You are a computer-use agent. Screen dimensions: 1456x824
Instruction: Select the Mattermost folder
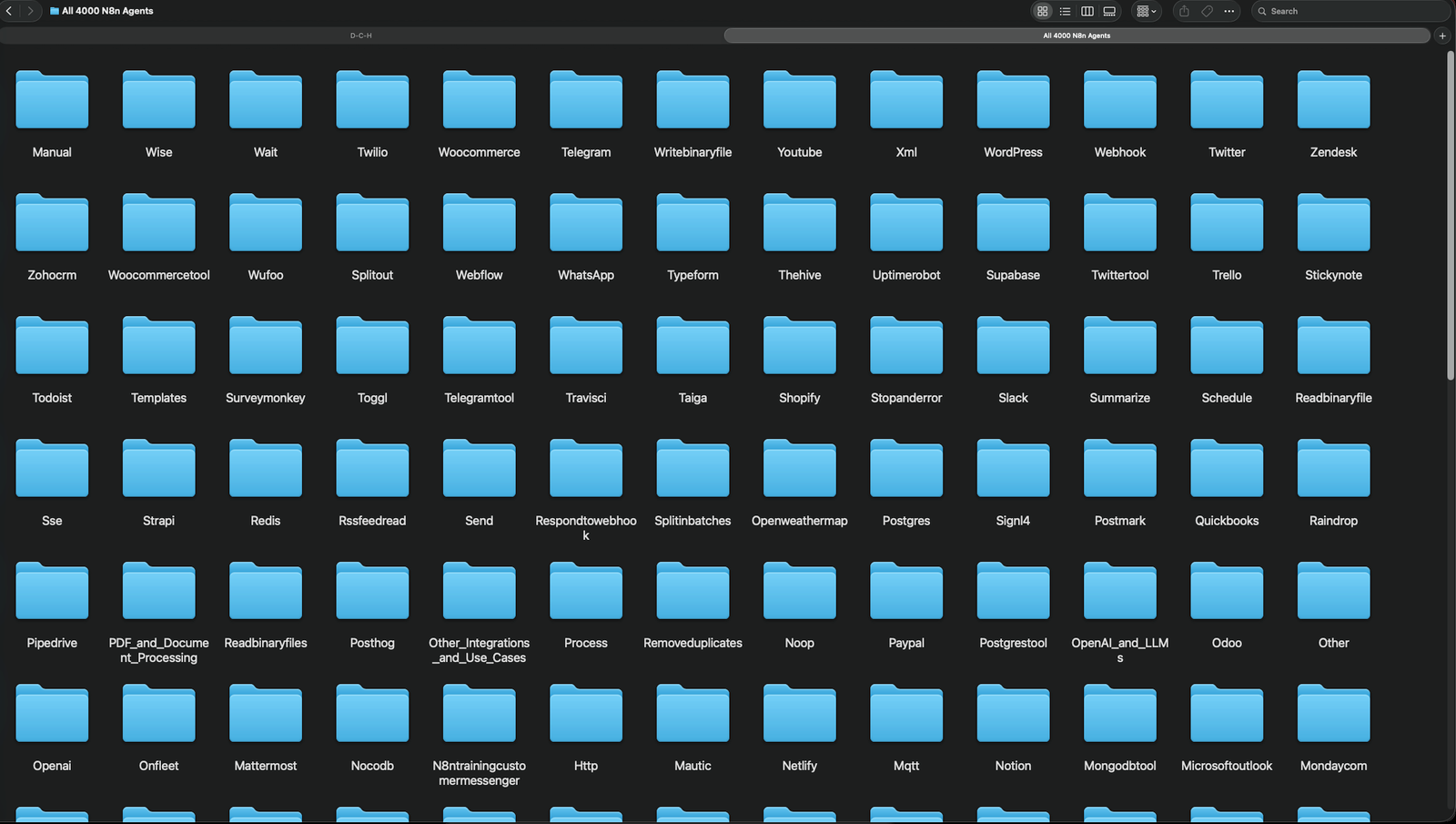coord(266,715)
